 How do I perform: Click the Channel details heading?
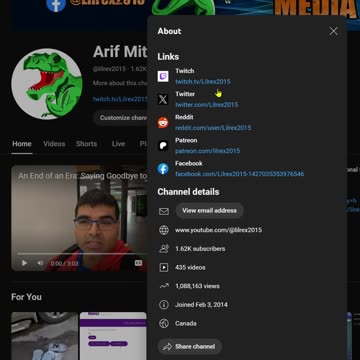[x=188, y=192]
